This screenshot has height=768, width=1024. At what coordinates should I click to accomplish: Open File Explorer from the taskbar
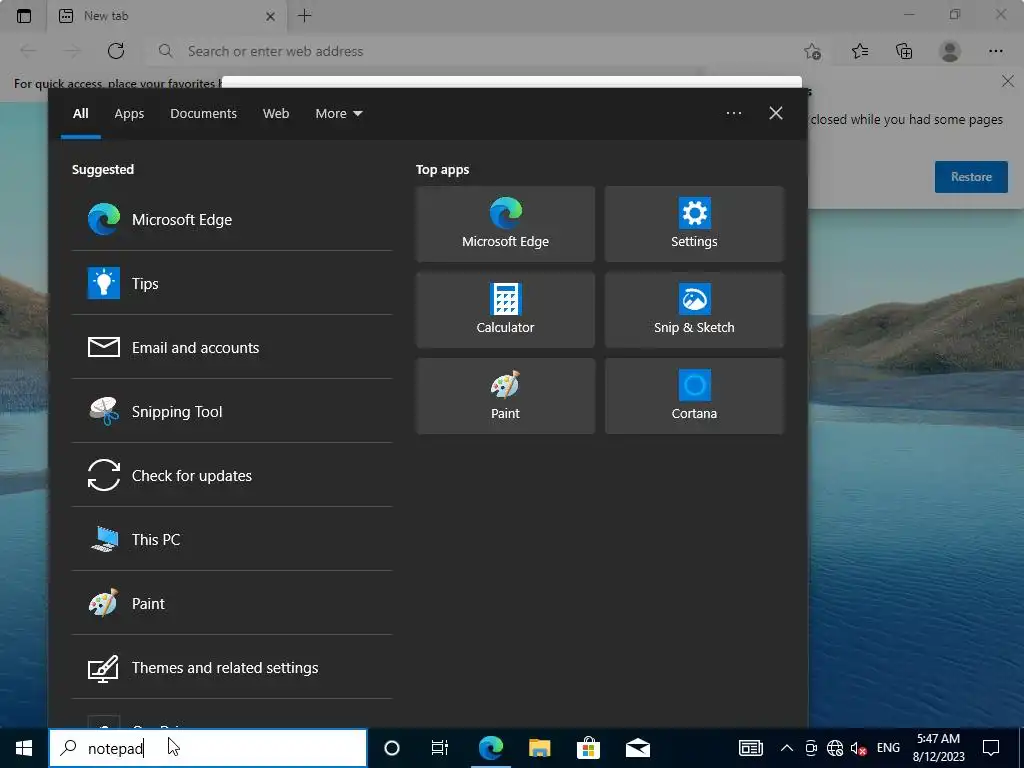[539, 748]
